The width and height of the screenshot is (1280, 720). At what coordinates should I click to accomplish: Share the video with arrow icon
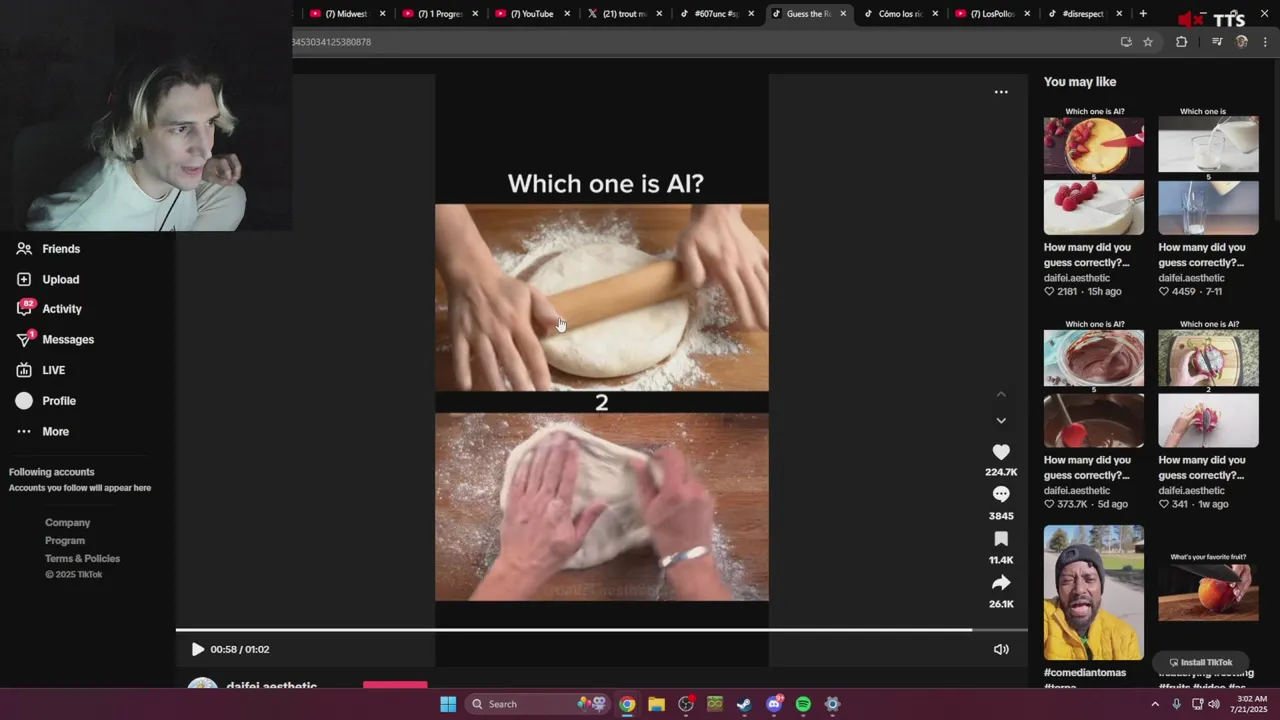1001,583
